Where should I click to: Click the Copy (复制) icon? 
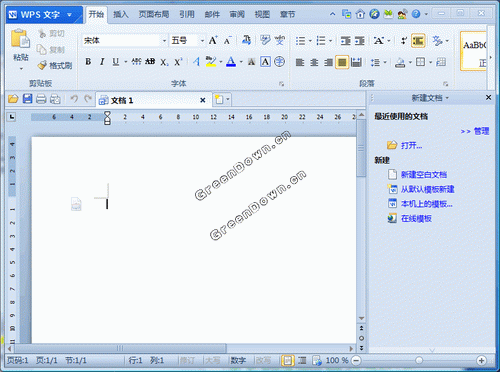42,49
